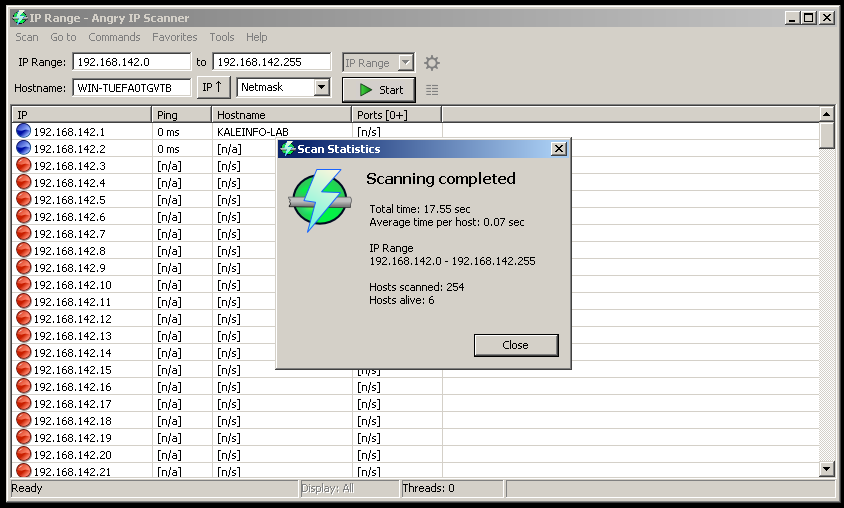Image resolution: width=844 pixels, height=508 pixels.
Task: Open the Favorites menu
Action: (174, 37)
